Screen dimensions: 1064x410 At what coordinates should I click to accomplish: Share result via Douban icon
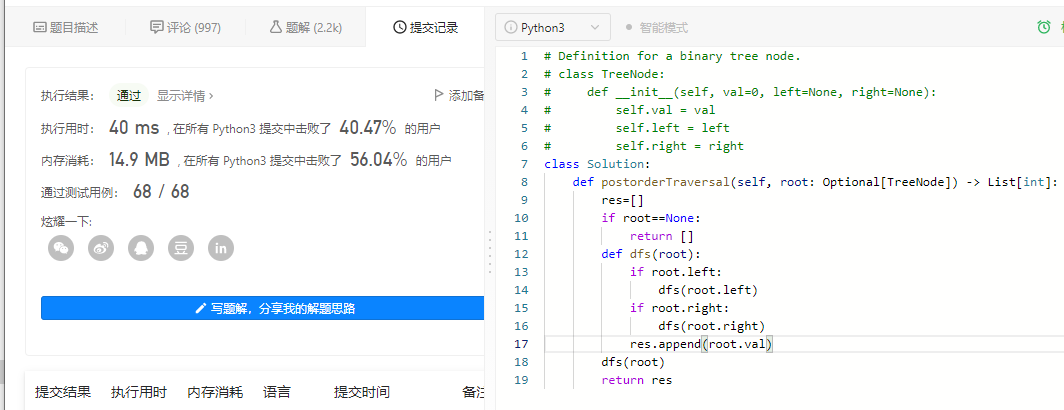click(181, 248)
